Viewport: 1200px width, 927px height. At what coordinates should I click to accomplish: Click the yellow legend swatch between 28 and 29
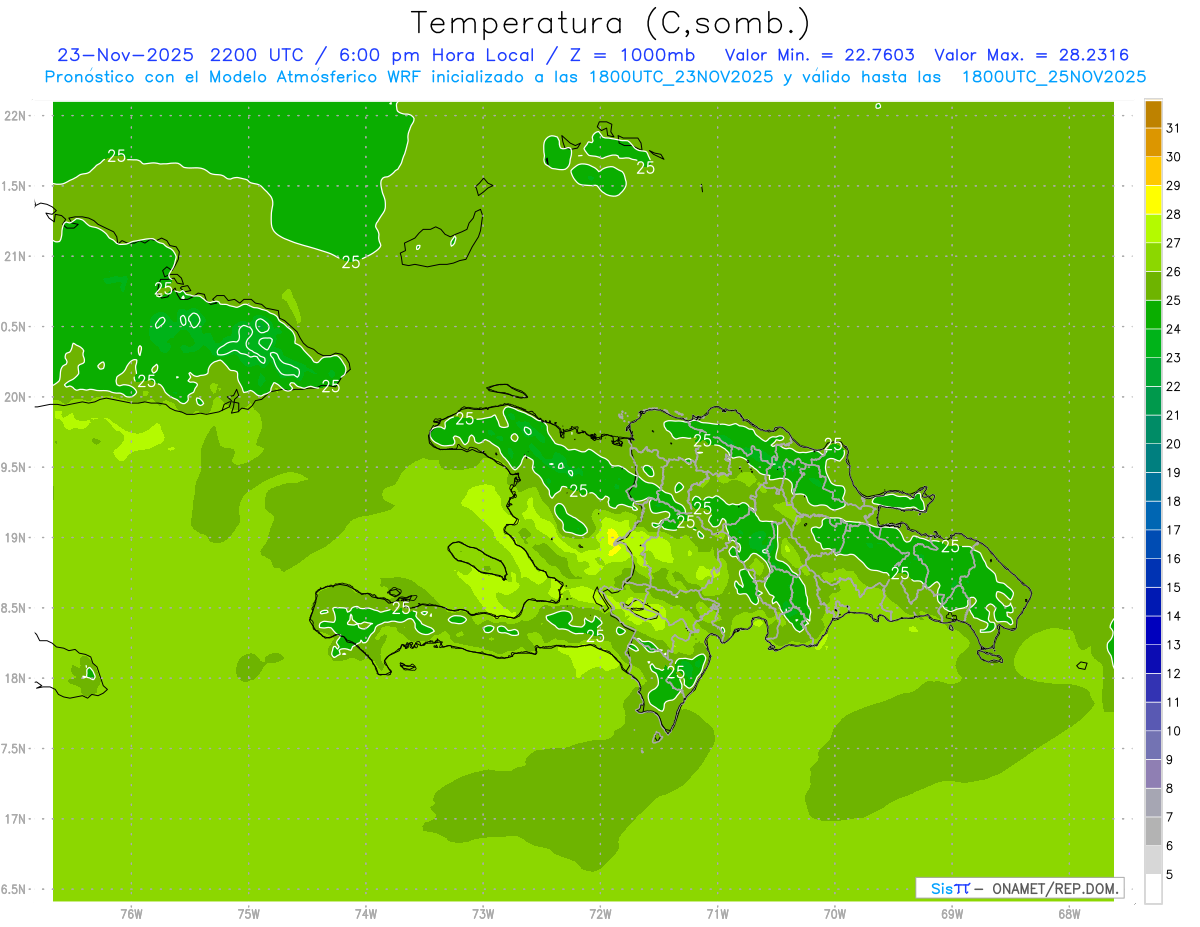[1153, 200]
